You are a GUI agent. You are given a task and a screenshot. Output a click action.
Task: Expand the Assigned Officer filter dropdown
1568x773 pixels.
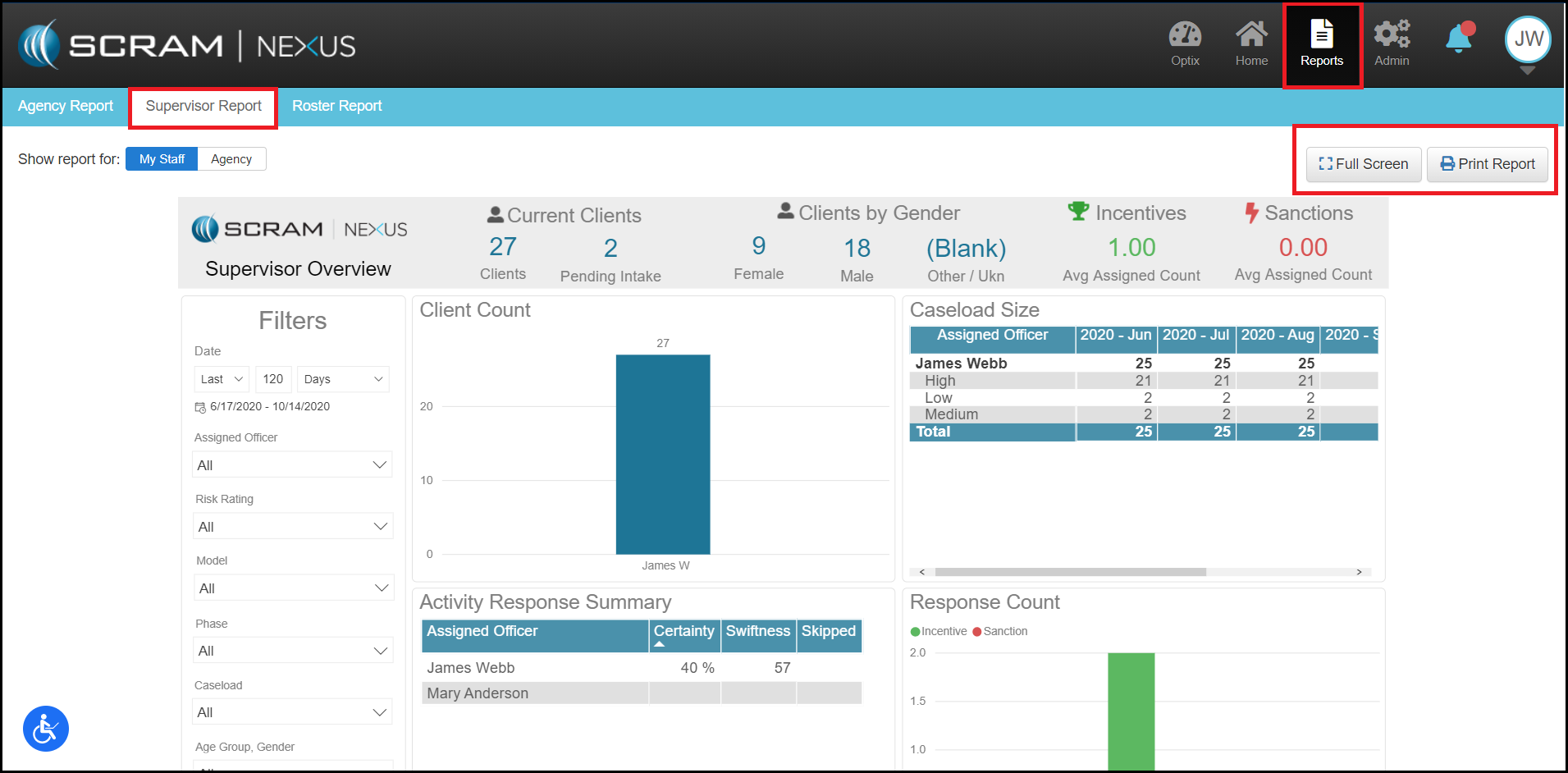tap(293, 465)
